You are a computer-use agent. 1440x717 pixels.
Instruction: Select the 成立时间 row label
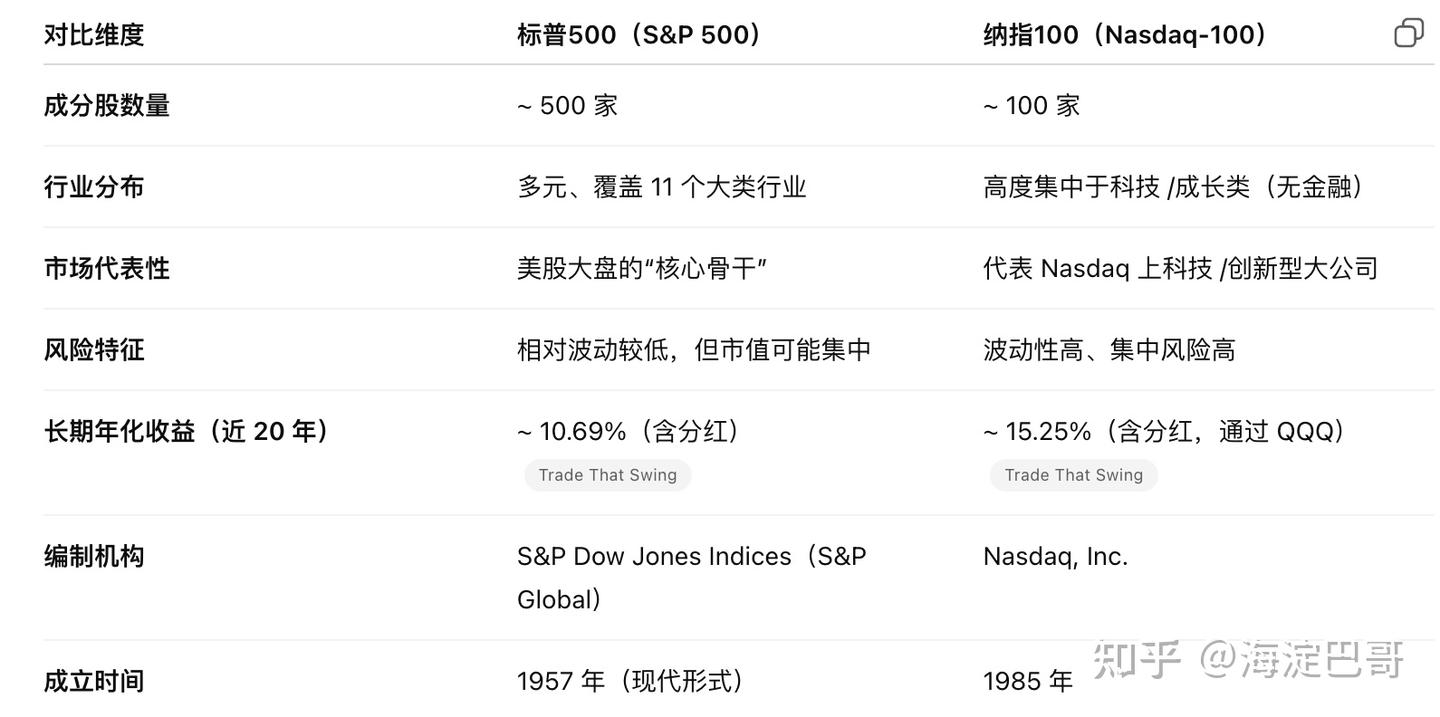pos(94,681)
